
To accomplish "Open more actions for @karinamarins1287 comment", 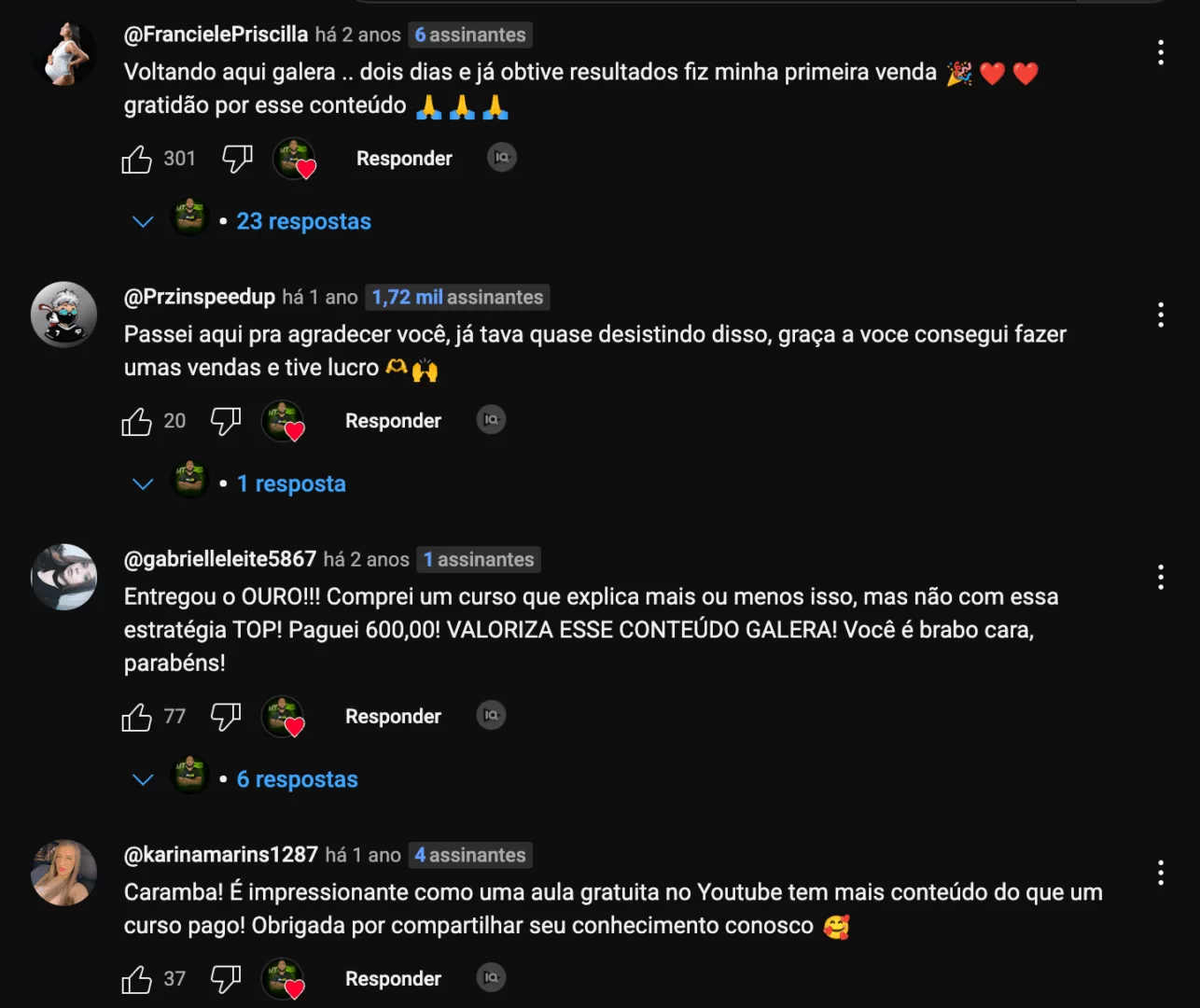I will click(1161, 873).
